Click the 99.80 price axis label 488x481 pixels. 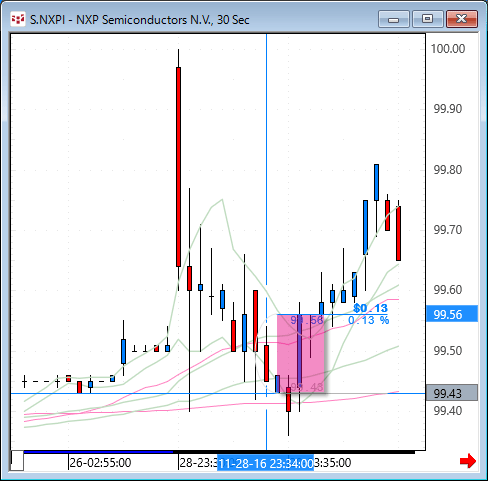448,170
